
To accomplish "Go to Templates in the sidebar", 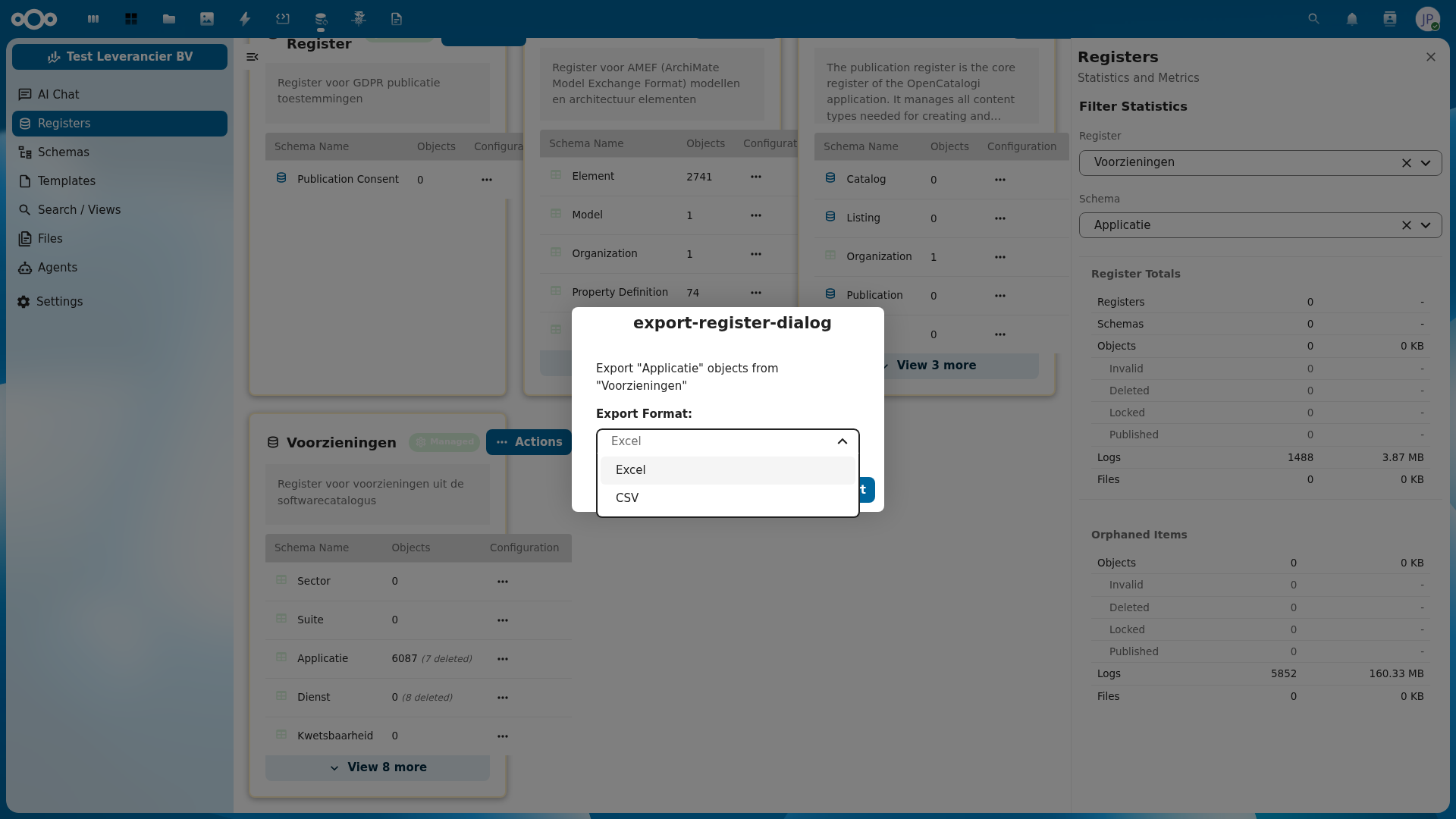I will pyautogui.click(x=66, y=180).
